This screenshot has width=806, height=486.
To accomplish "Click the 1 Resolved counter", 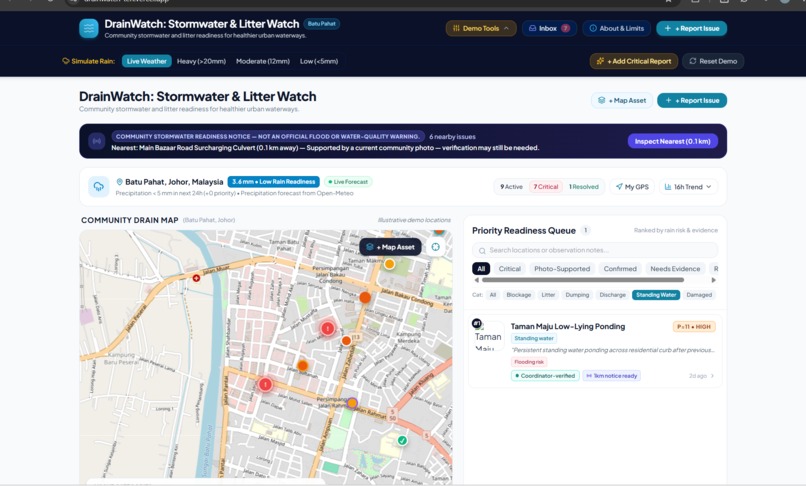I will click(583, 187).
